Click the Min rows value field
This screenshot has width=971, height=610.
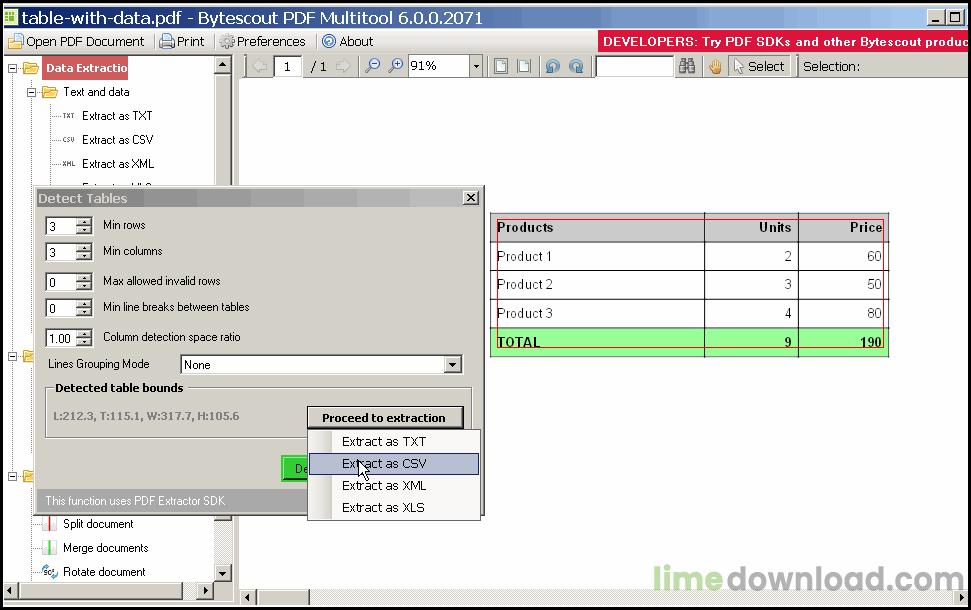click(61, 226)
